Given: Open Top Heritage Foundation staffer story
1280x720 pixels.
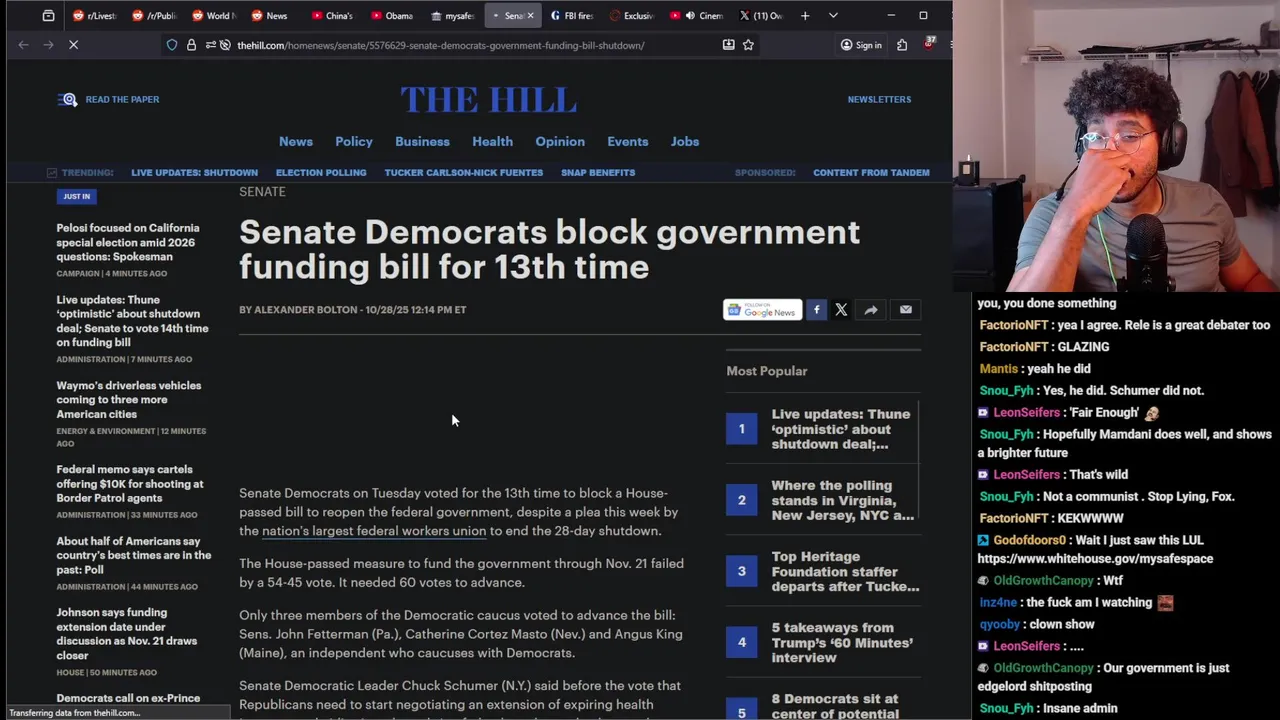Looking at the screenshot, I should (845, 571).
